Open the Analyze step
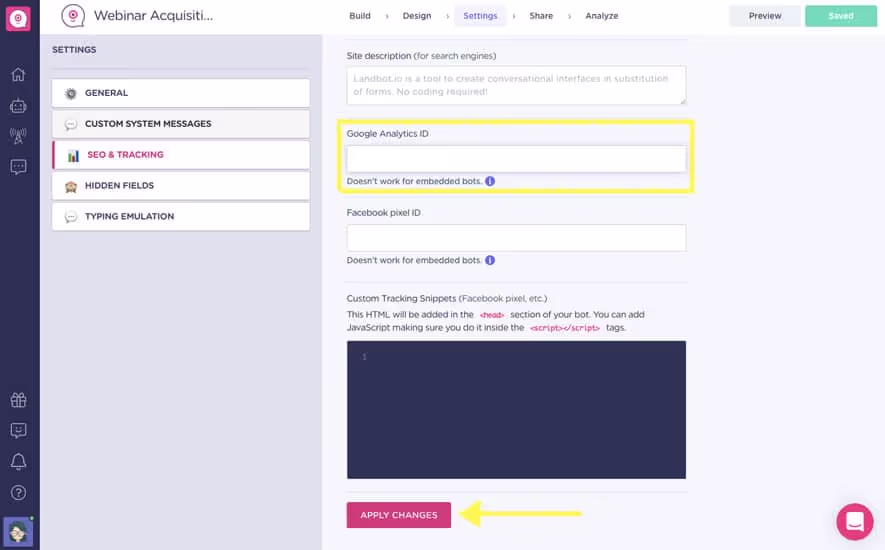The image size is (885, 550). pos(602,16)
